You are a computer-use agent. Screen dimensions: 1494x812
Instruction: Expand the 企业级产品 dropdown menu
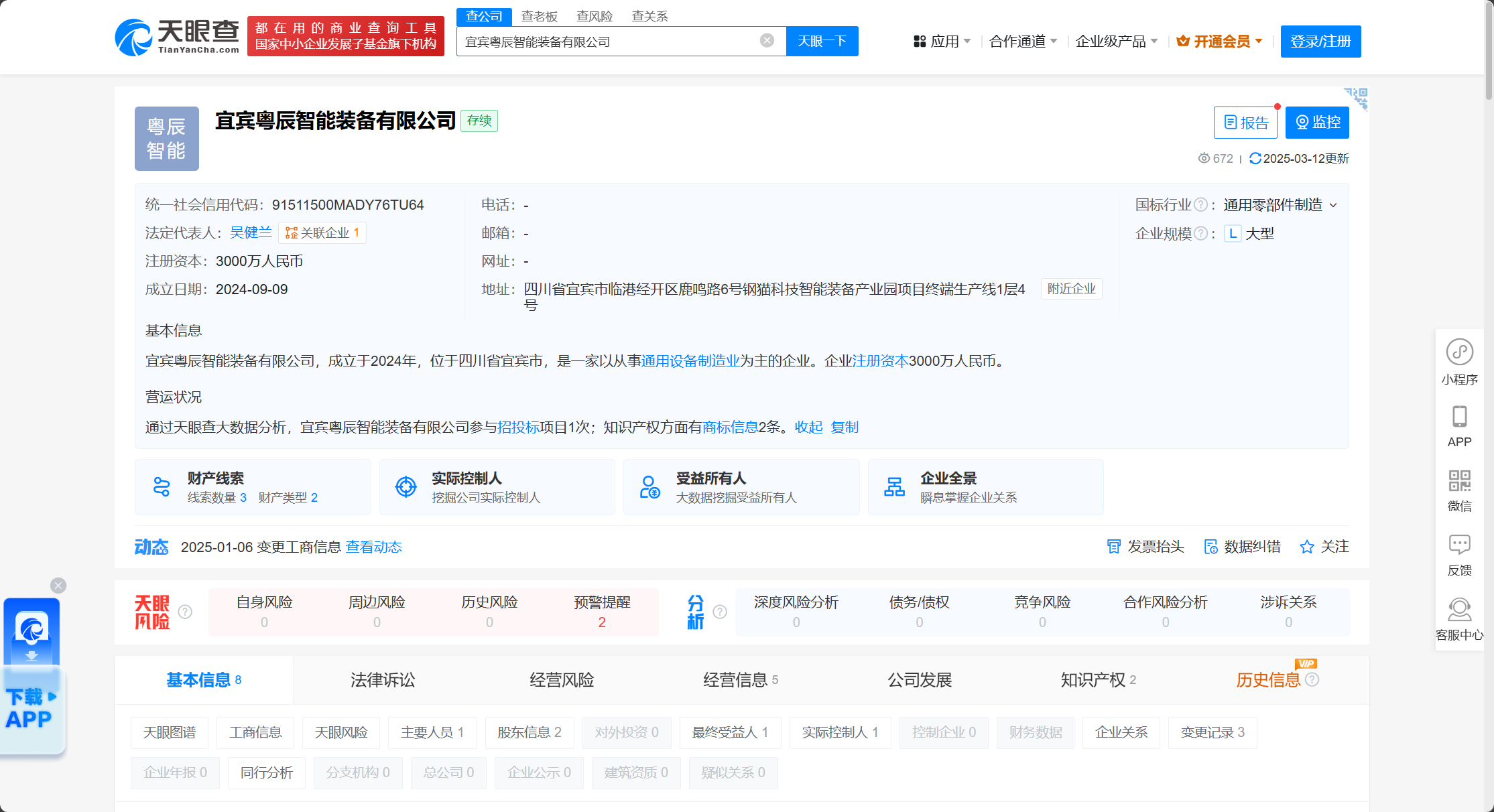coord(1117,42)
